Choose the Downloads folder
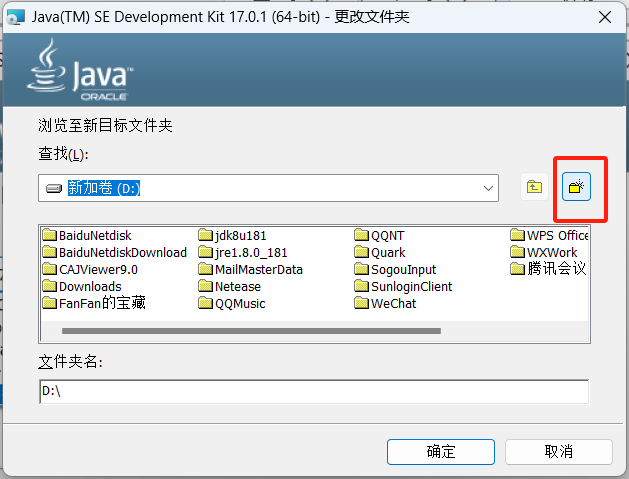Image resolution: width=629 pixels, height=479 pixels. click(x=82, y=286)
